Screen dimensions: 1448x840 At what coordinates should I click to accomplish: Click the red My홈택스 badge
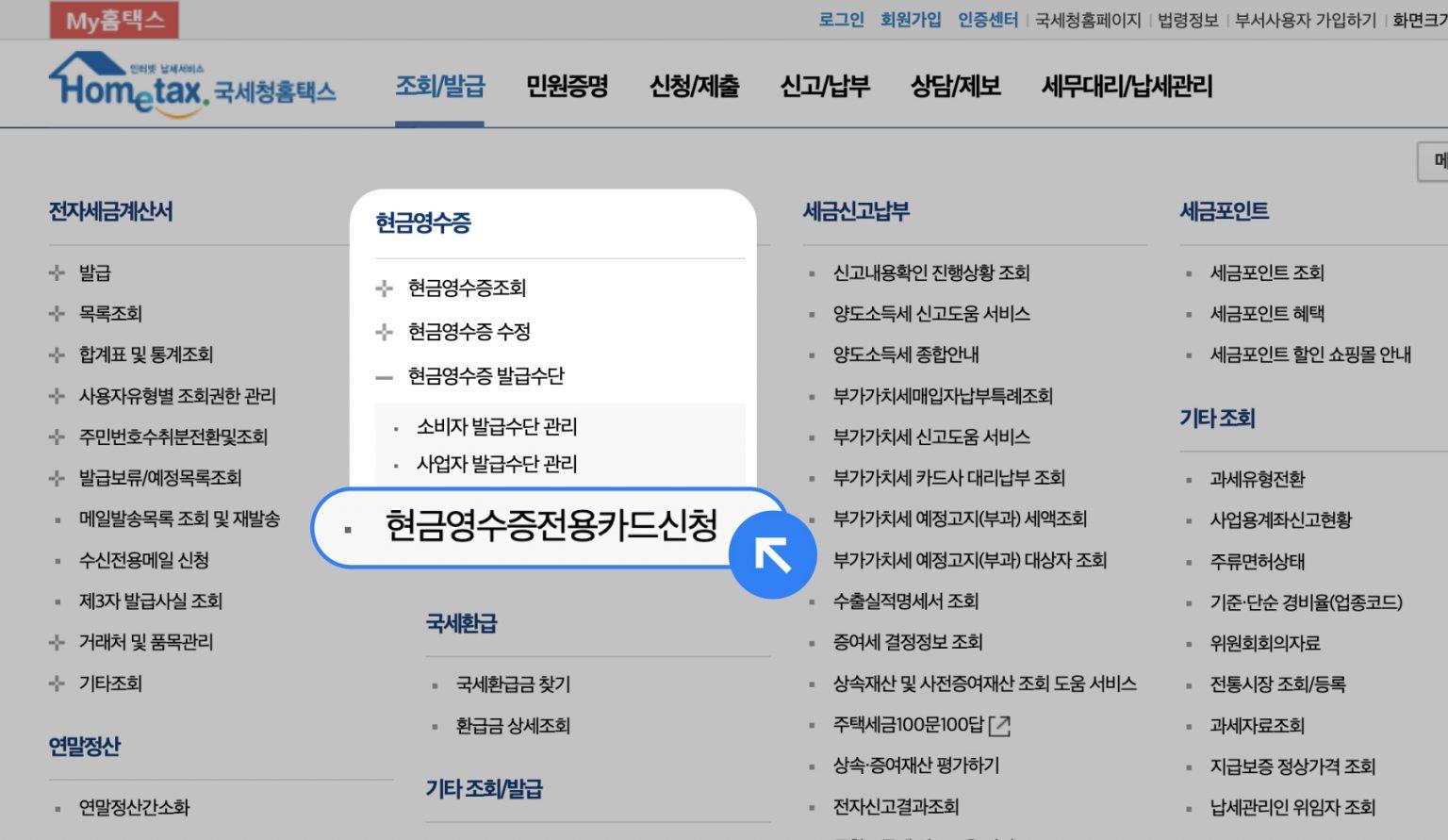114,20
